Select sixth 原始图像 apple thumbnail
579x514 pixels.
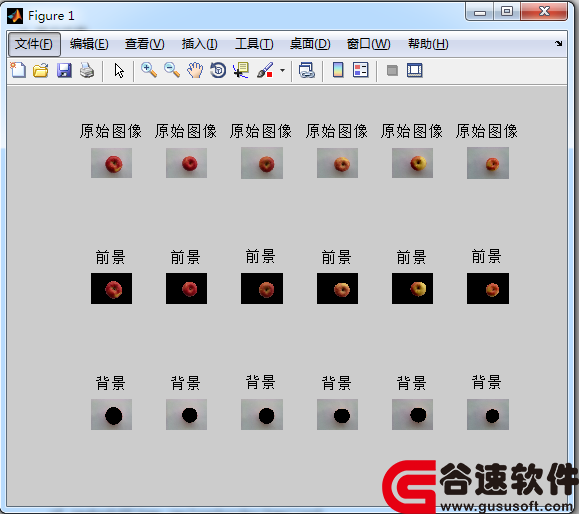tap(488, 163)
